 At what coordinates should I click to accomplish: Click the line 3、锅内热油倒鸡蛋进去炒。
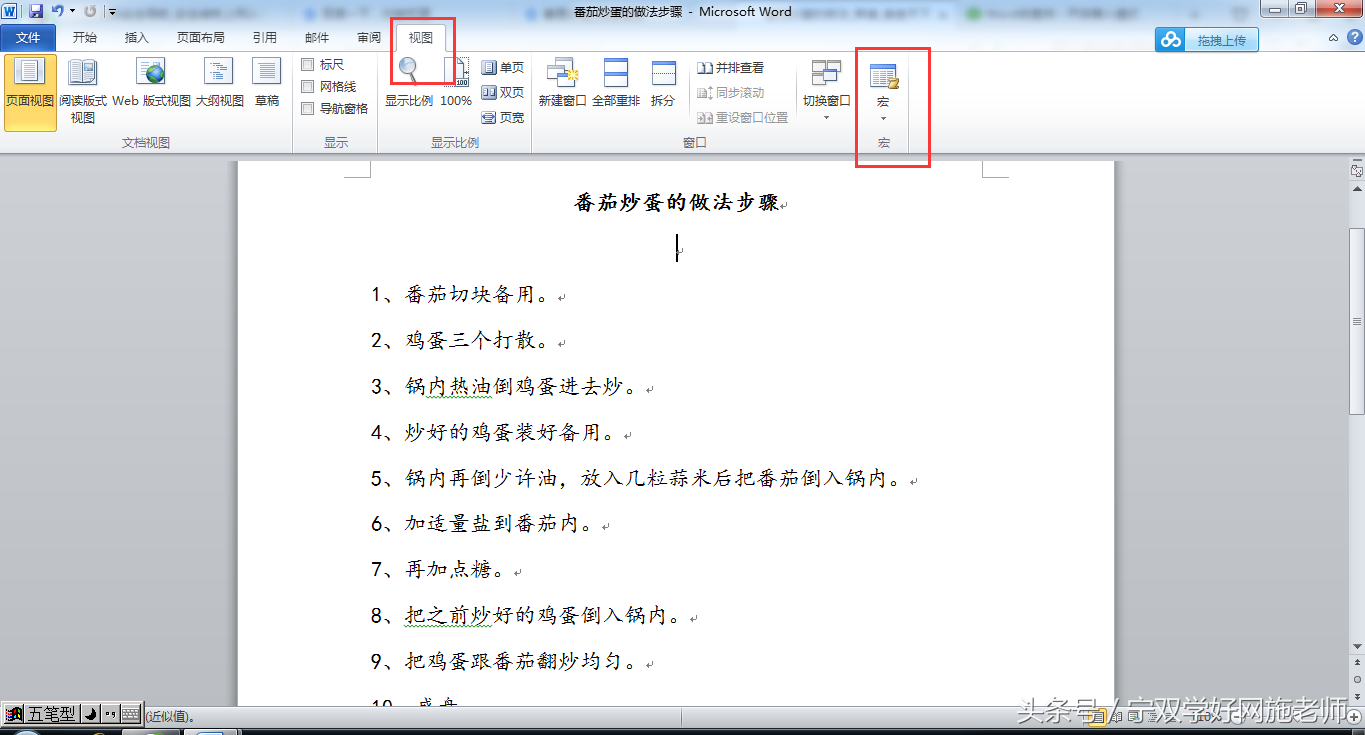click(x=504, y=388)
